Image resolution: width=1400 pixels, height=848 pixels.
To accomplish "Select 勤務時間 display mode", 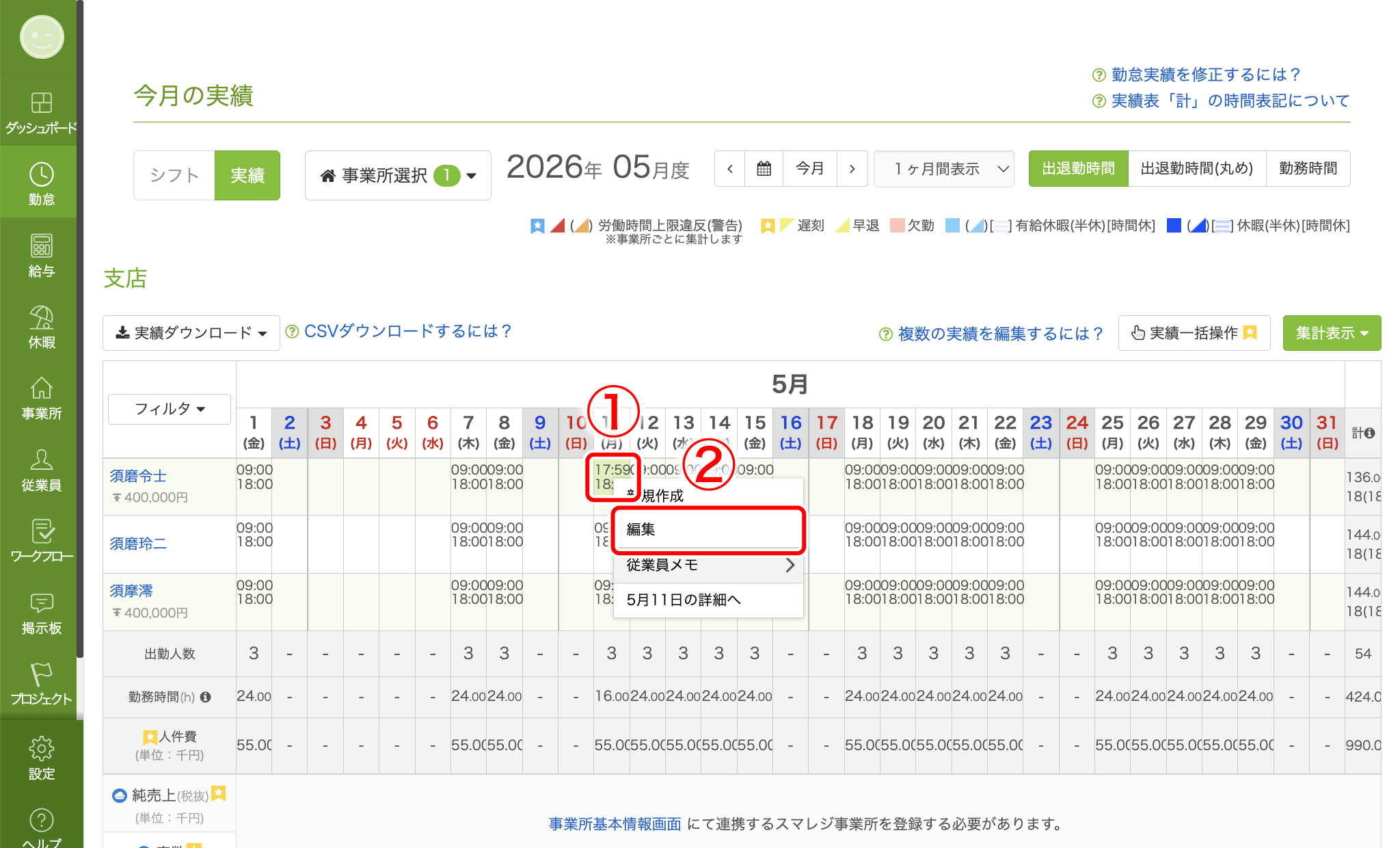I will click(1308, 168).
